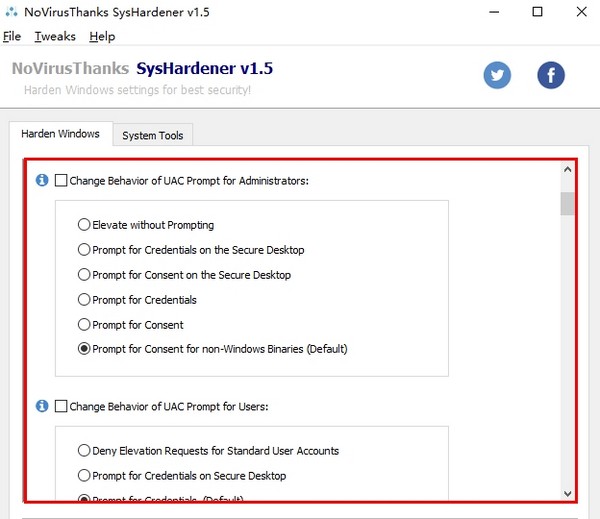Open the Facebook link icon
Image resolution: width=600 pixels, height=519 pixels.
click(551, 75)
